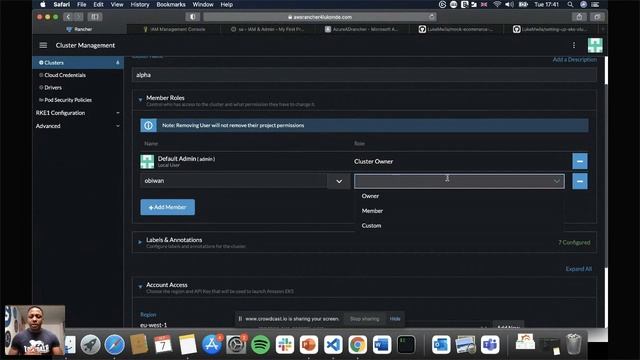Open Visual Studio Code from the Dock
640x360 pixels.
tap(333, 345)
